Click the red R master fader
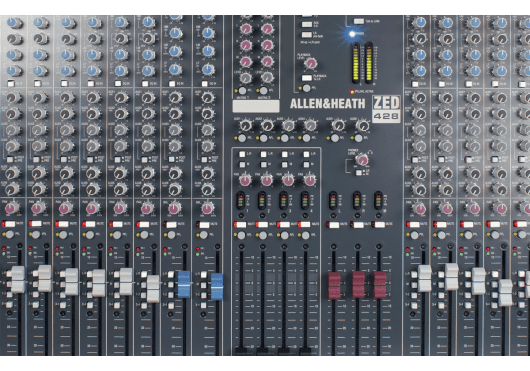The image size is (530, 371). click(x=358, y=285)
